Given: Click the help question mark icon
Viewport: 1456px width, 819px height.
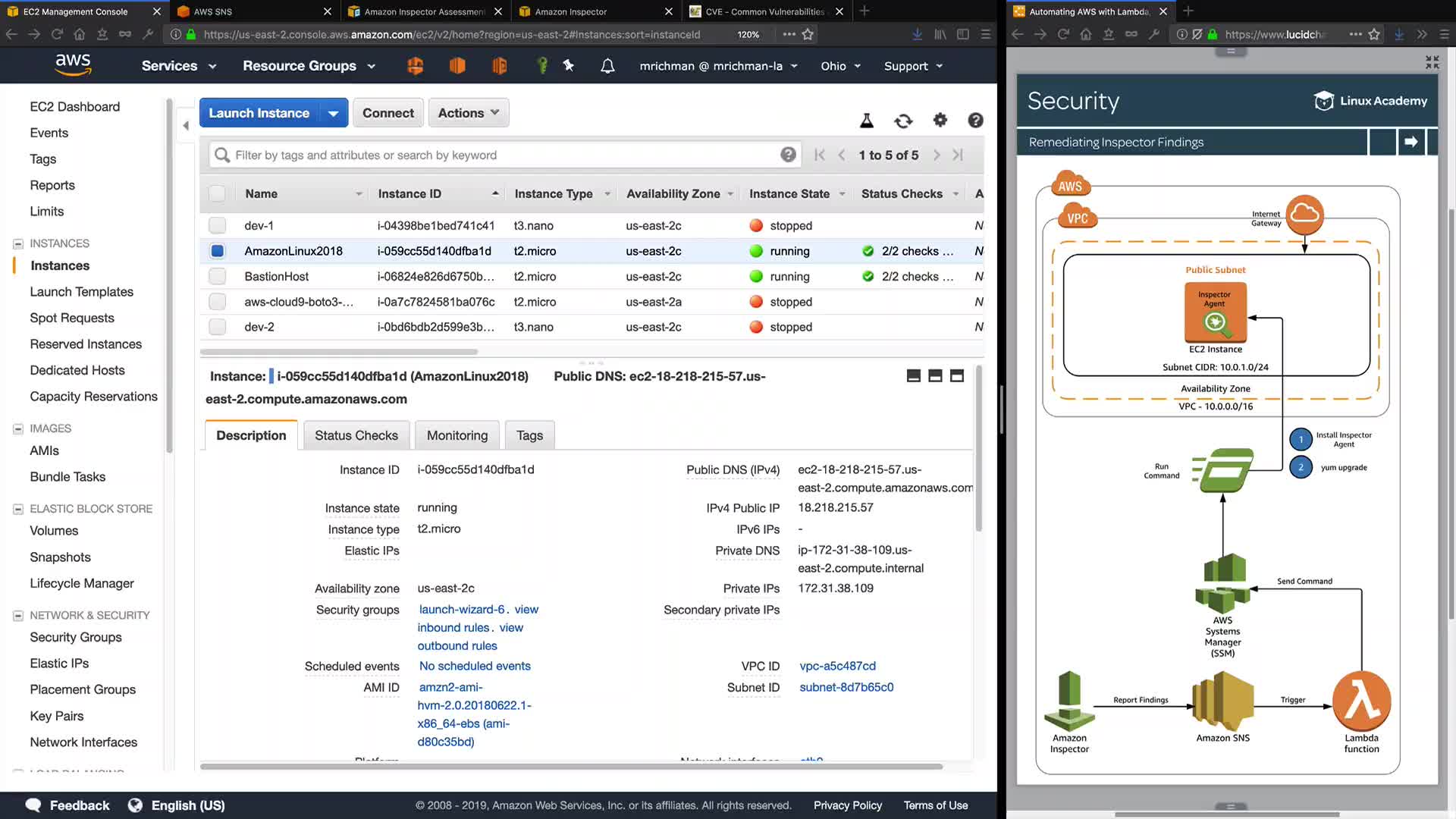Looking at the screenshot, I should pyautogui.click(x=976, y=120).
